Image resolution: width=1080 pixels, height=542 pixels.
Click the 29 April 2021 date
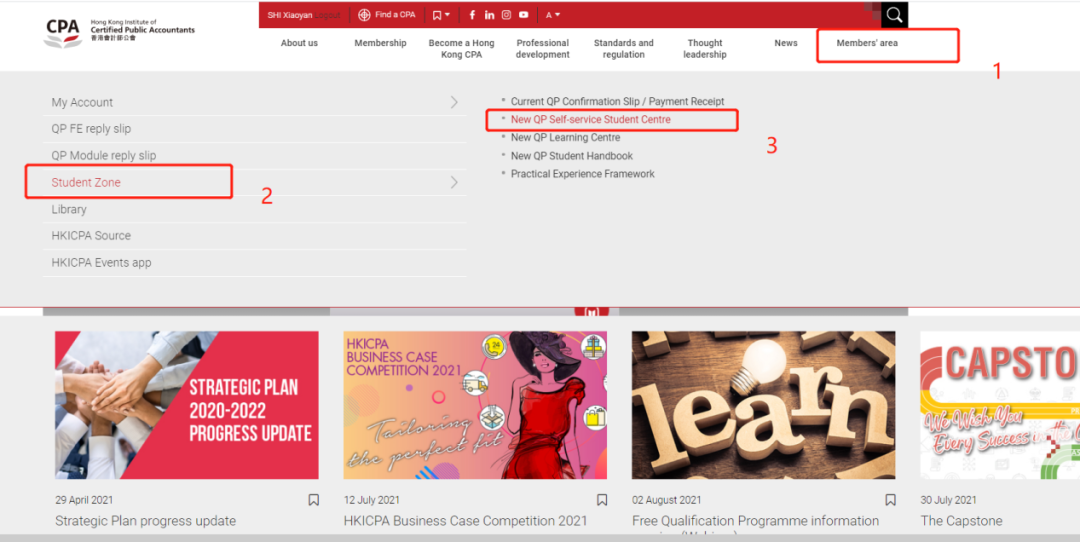coord(84,500)
